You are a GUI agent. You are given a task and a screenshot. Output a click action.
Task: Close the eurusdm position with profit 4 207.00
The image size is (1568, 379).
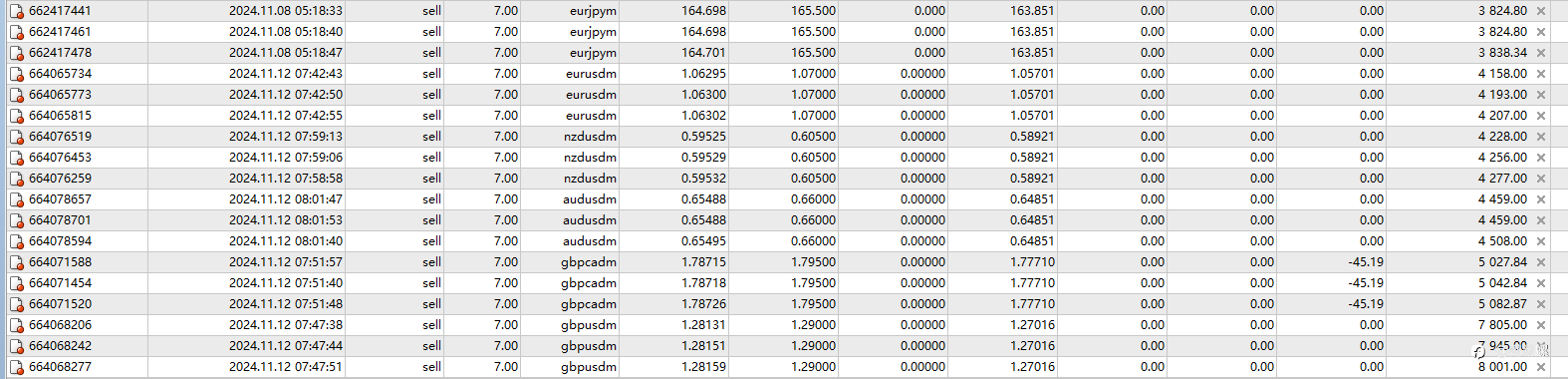coord(1541,116)
